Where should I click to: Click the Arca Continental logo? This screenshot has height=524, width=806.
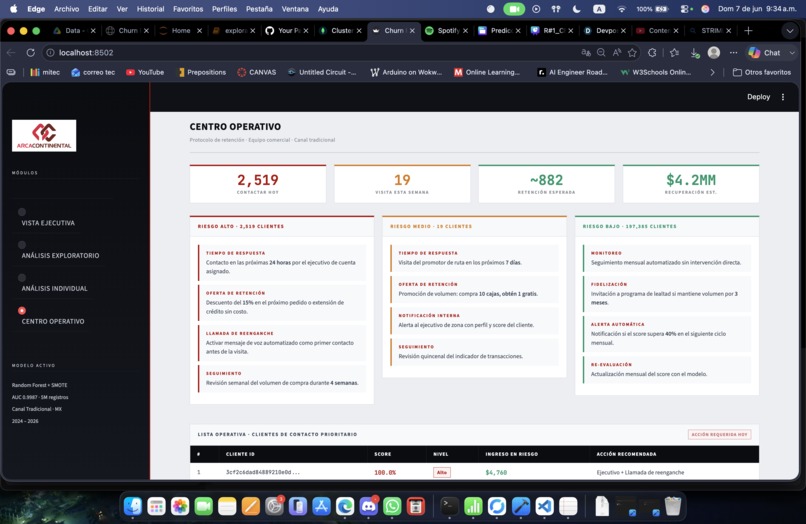tap(44, 136)
